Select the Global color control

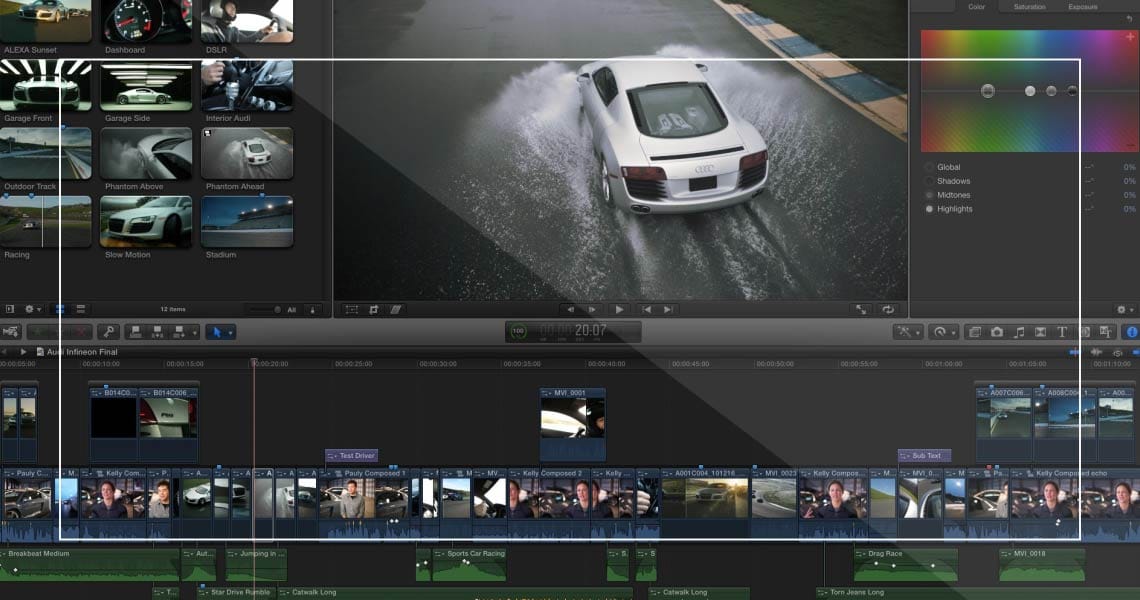[948, 167]
